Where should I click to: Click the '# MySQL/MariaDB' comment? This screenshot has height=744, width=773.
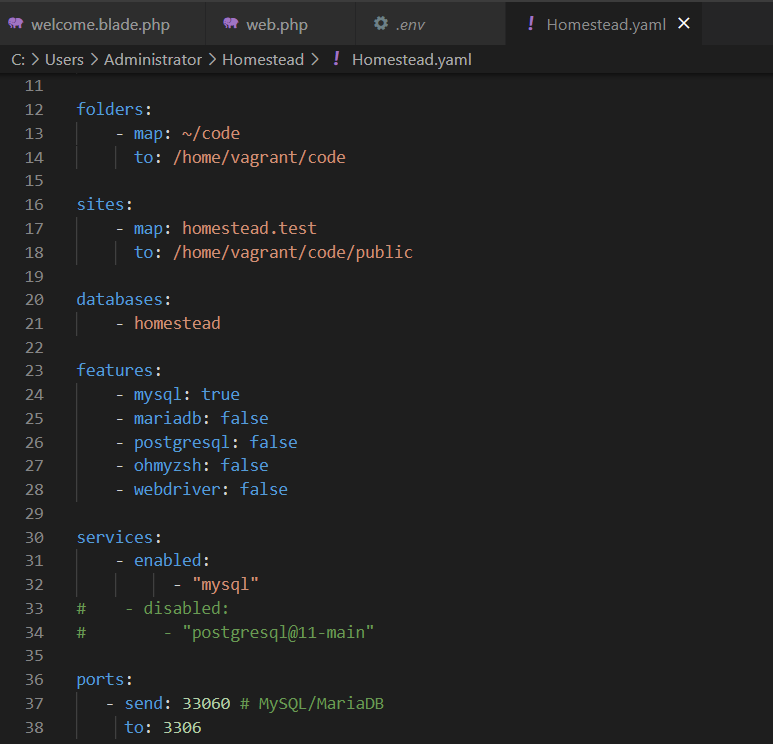pyautogui.click(x=312, y=704)
